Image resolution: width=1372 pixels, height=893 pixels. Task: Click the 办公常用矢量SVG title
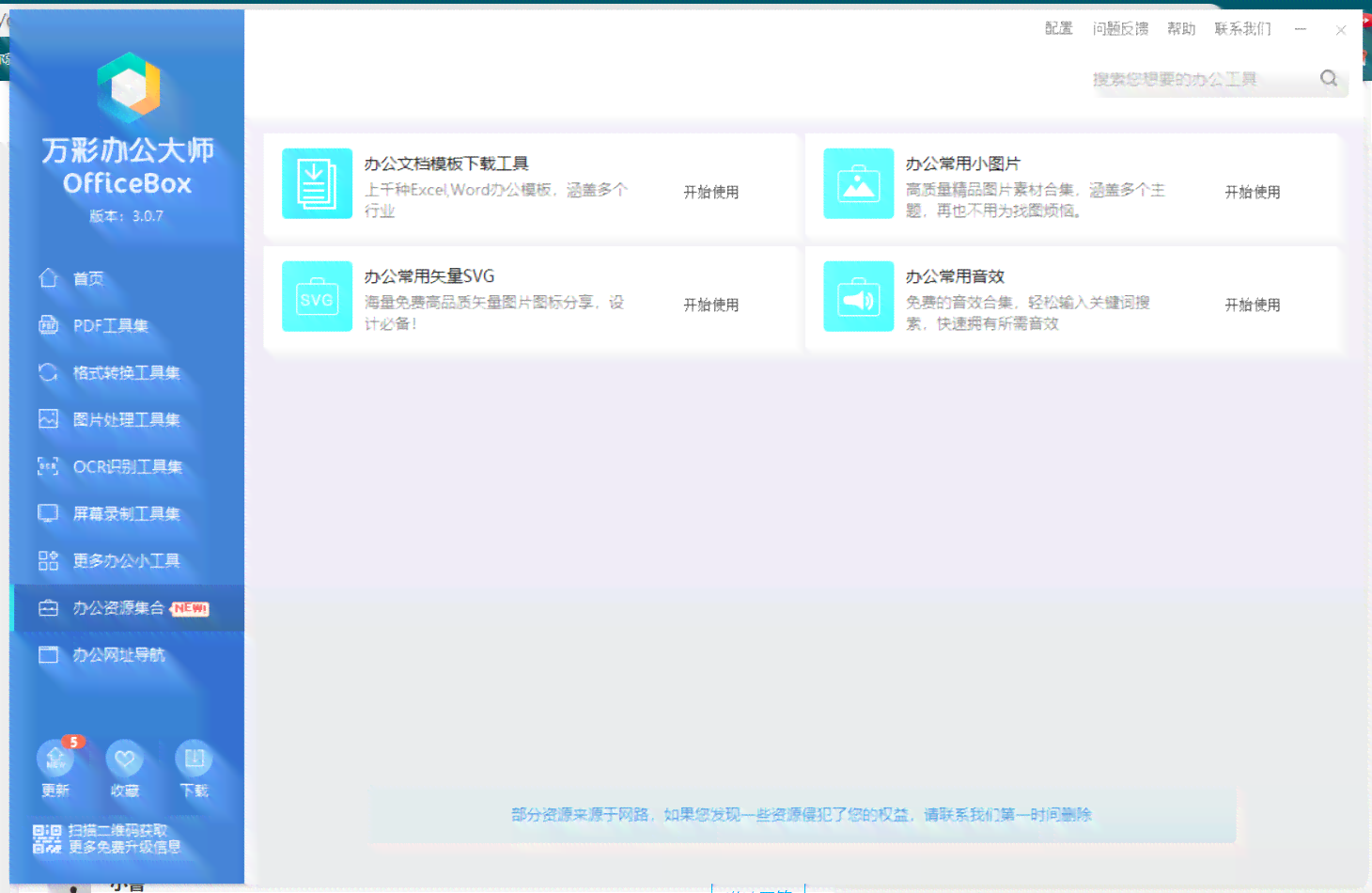pyautogui.click(x=429, y=276)
